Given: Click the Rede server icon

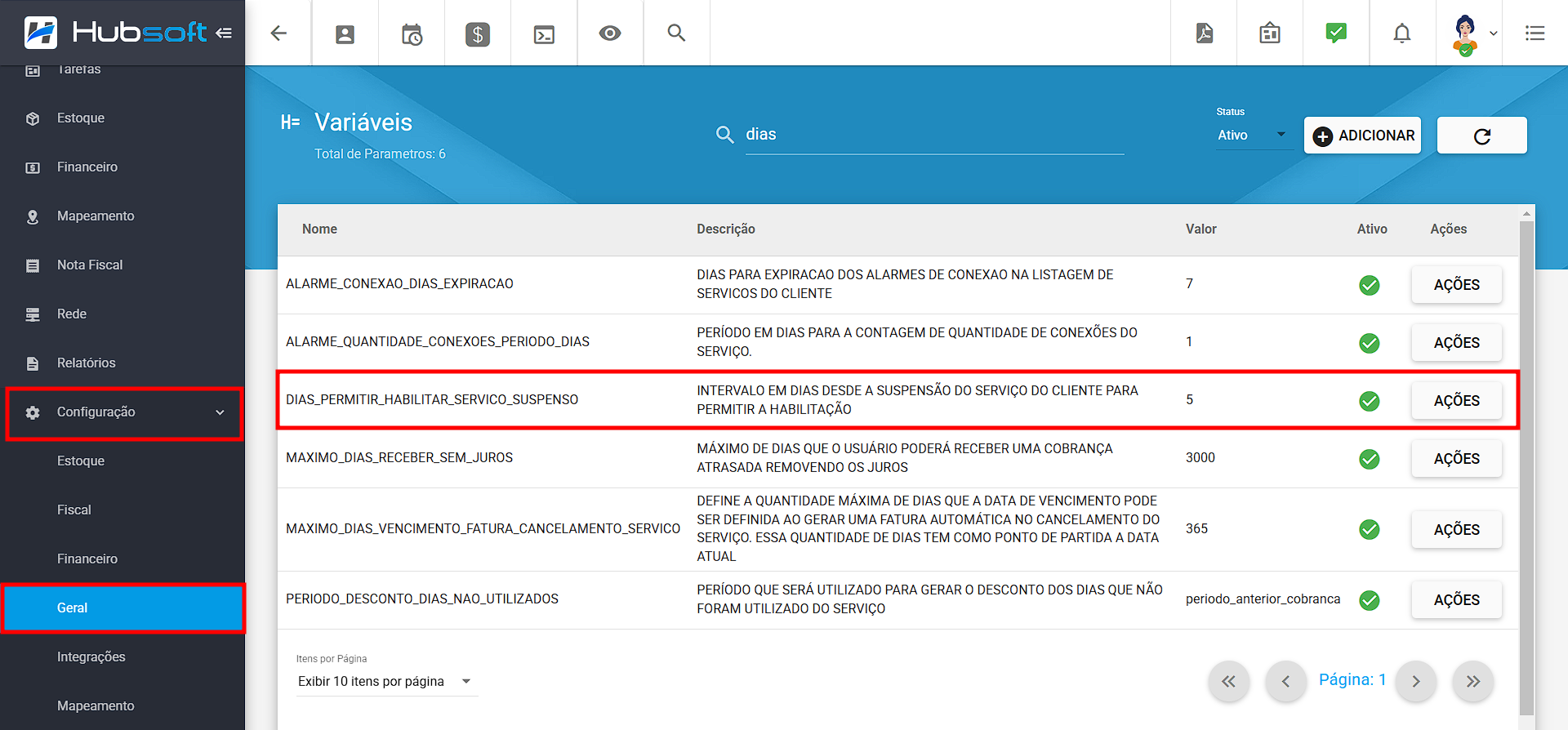Looking at the screenshot, I should click(33, 315).
